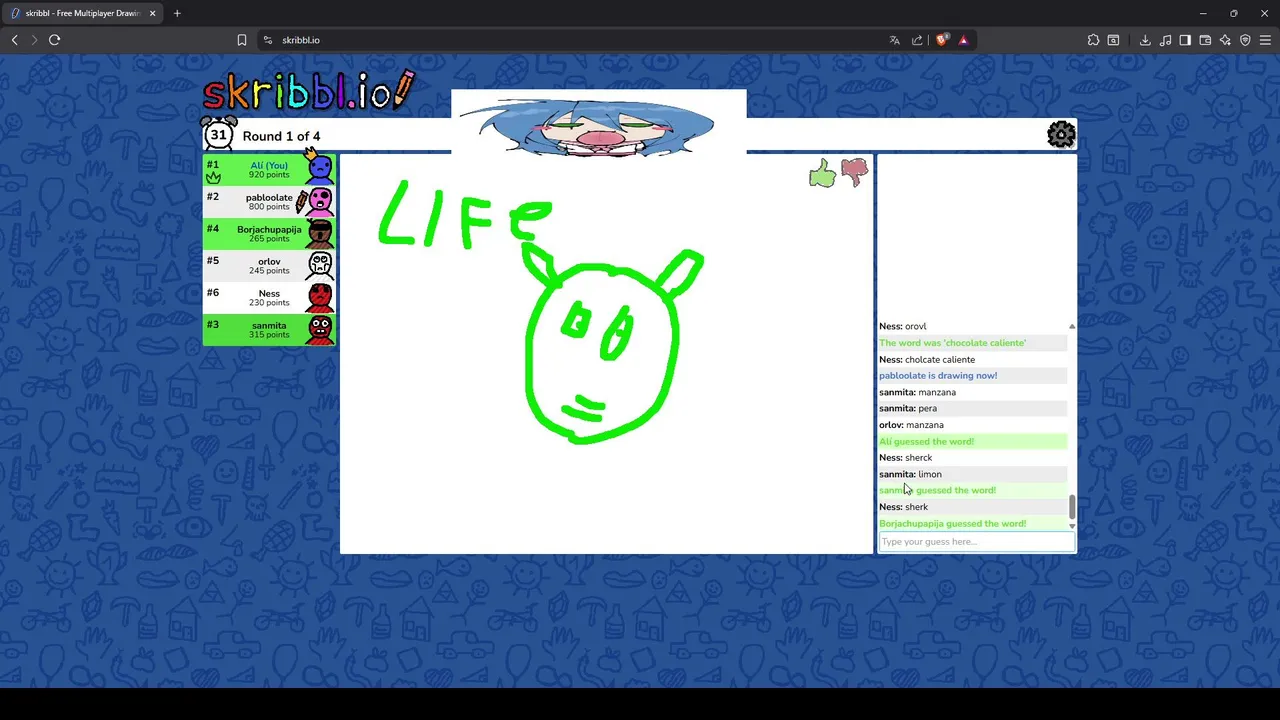Open the Leo AI sparkle icon
This screenshot has height=720, width=1280.
pos(1225,40)
